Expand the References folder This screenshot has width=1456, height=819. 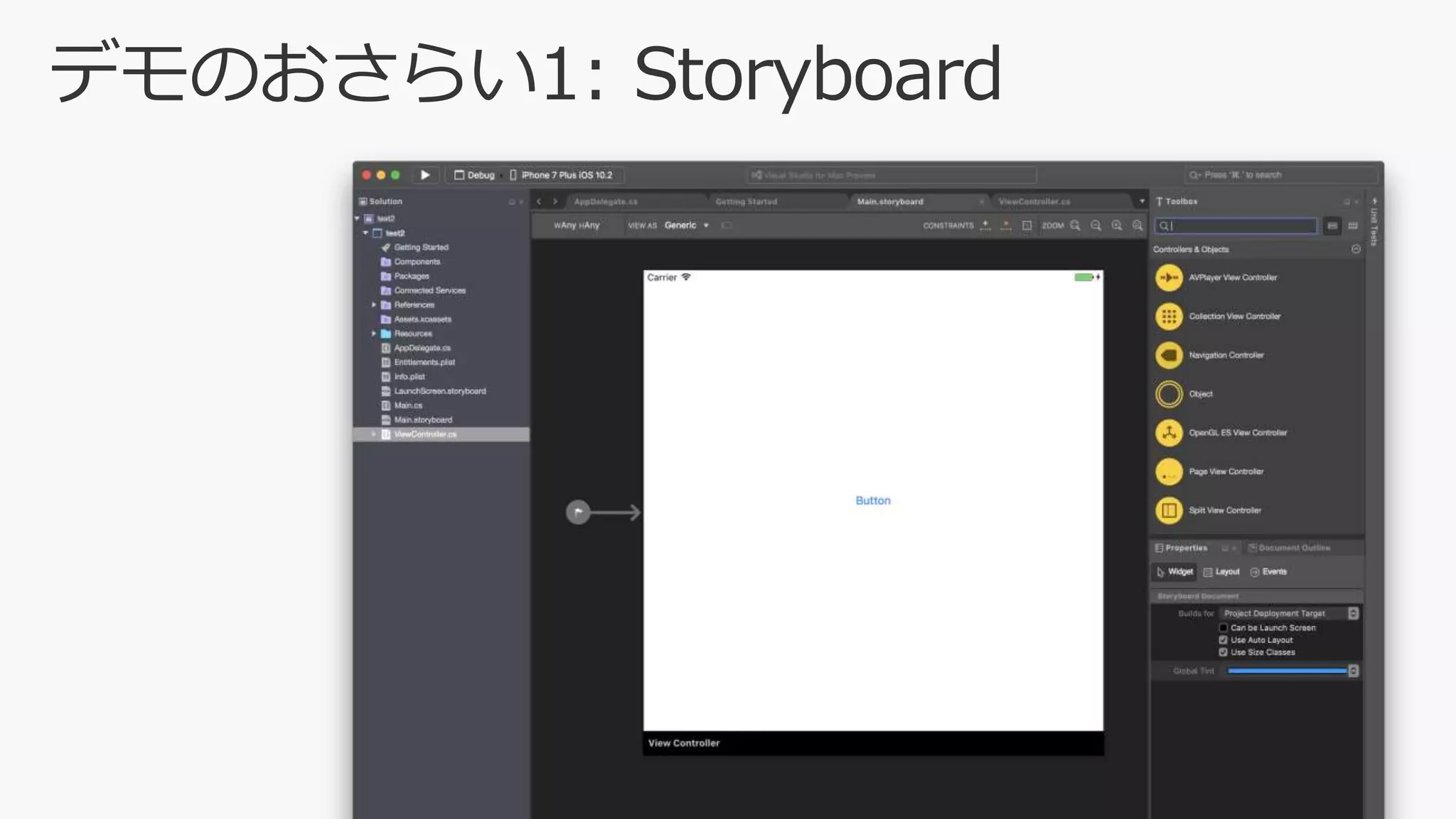(x=374, y=305)
